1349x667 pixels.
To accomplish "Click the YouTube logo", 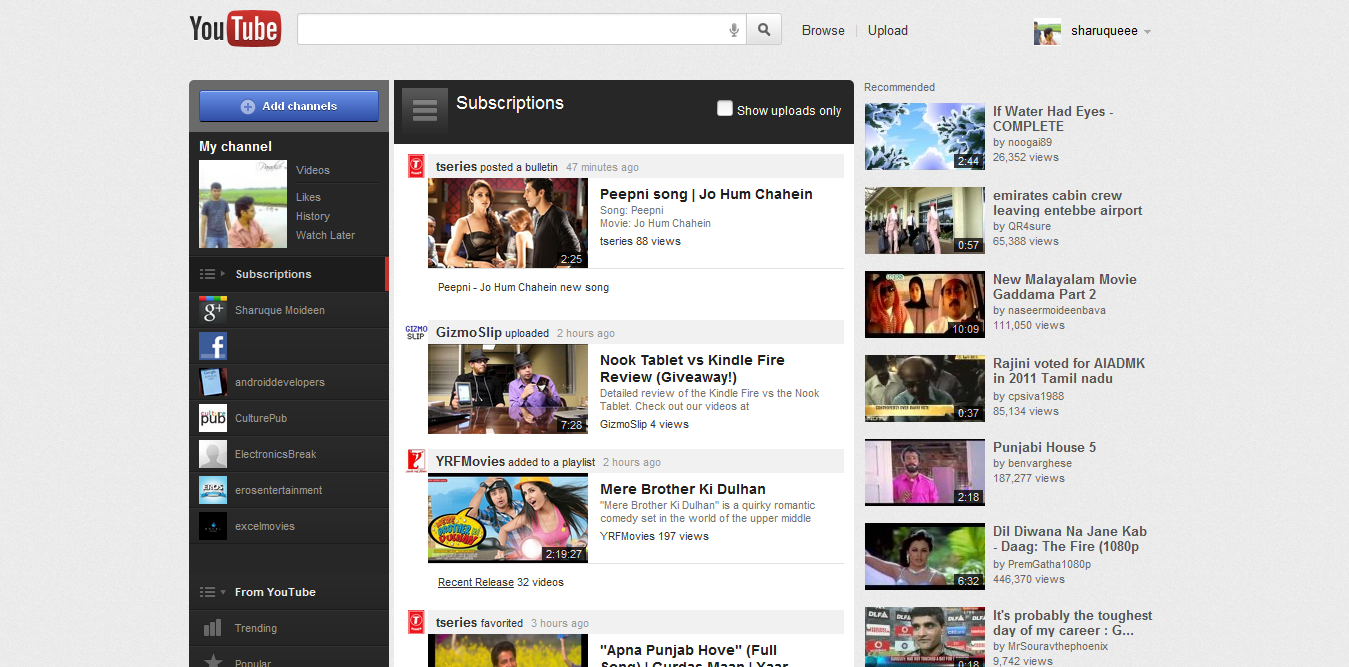I will (x=235, y=29).
